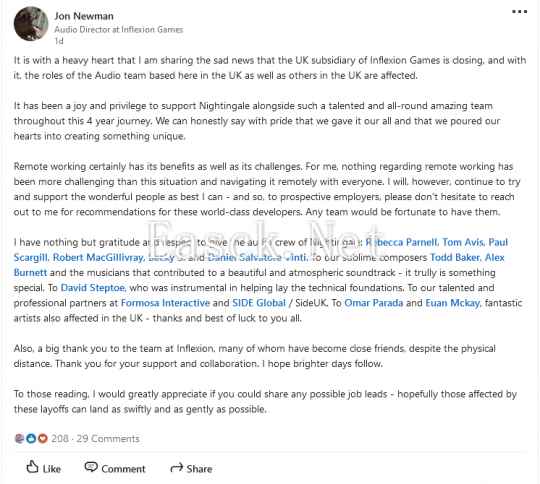Visit the Formosa Interactive company link
This screenshot has width=540, height=484.
165,303
